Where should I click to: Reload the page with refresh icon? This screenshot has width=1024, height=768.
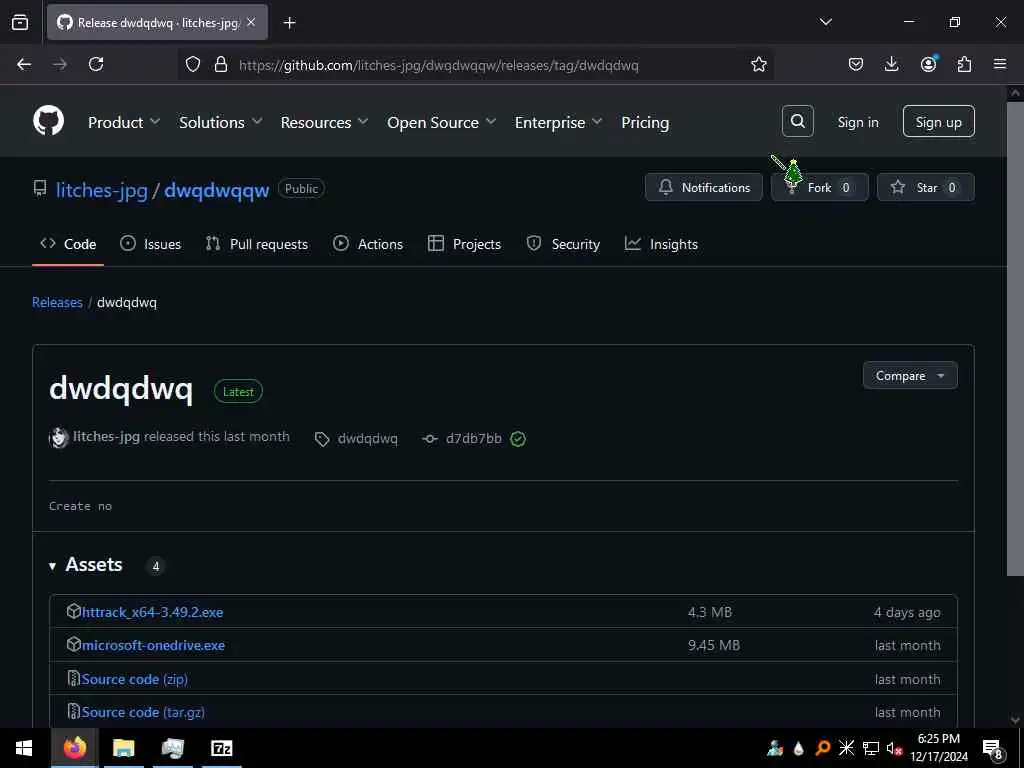coord(96,64)
